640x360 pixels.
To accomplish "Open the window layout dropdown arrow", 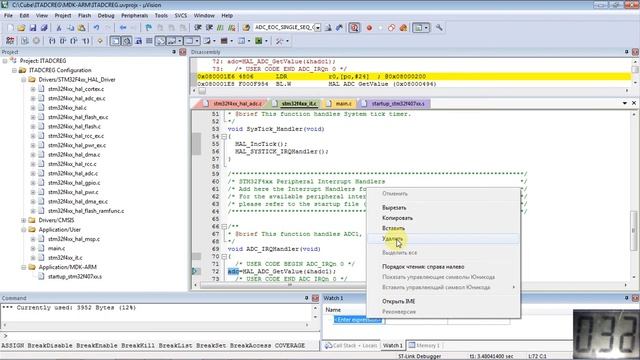I will [x=427, y=28].
